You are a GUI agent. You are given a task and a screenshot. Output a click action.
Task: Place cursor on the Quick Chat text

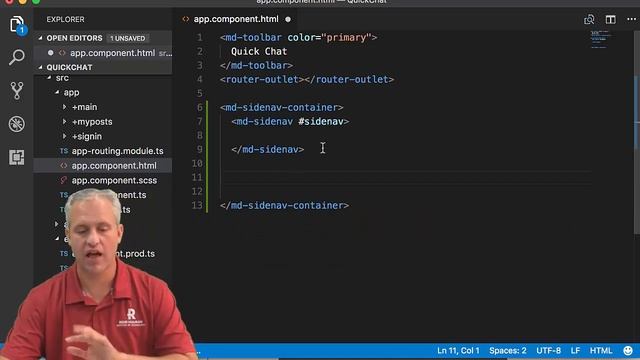click(x=259, y=51)
